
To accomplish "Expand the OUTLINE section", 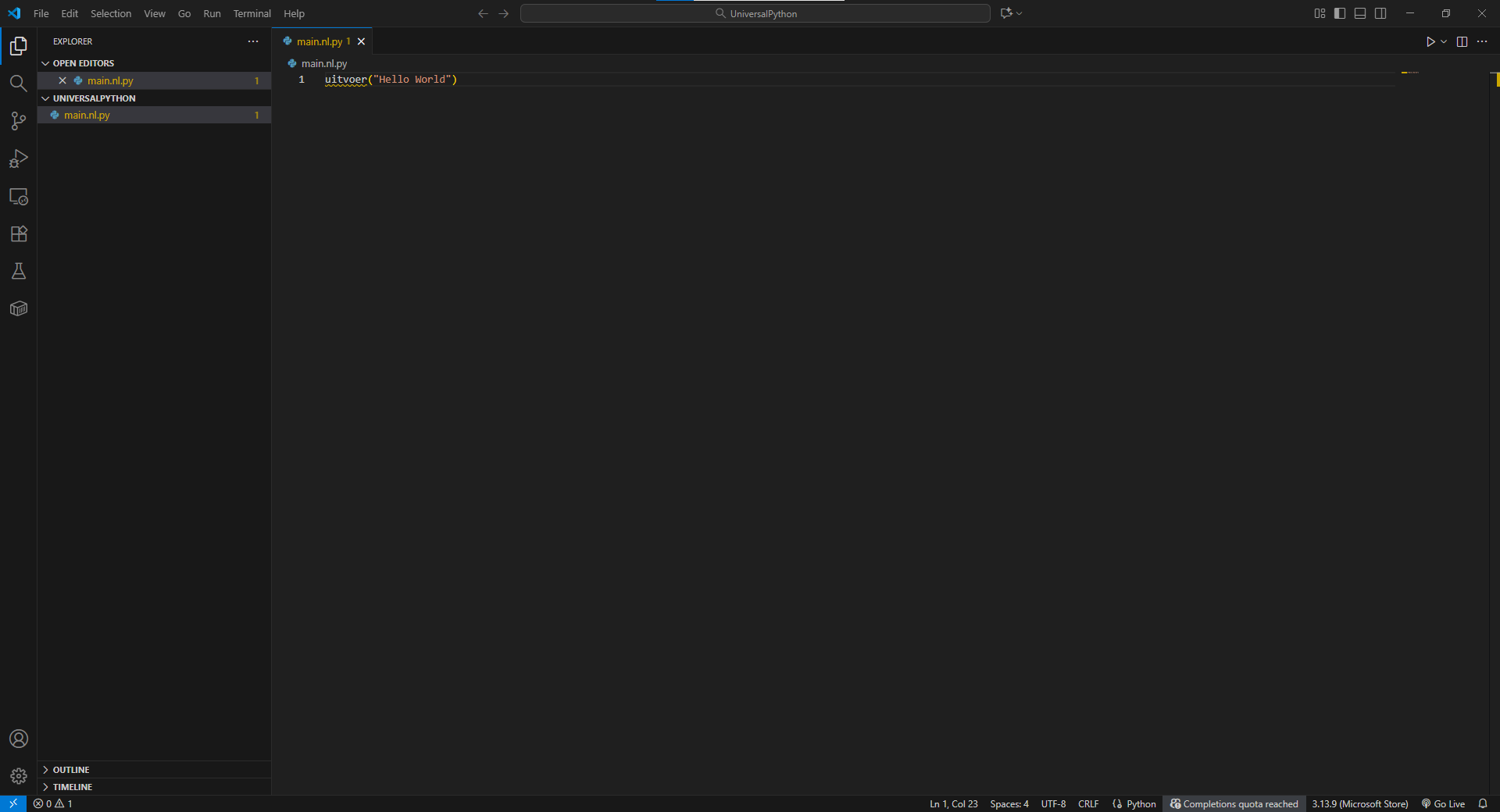I will (72, 769).
